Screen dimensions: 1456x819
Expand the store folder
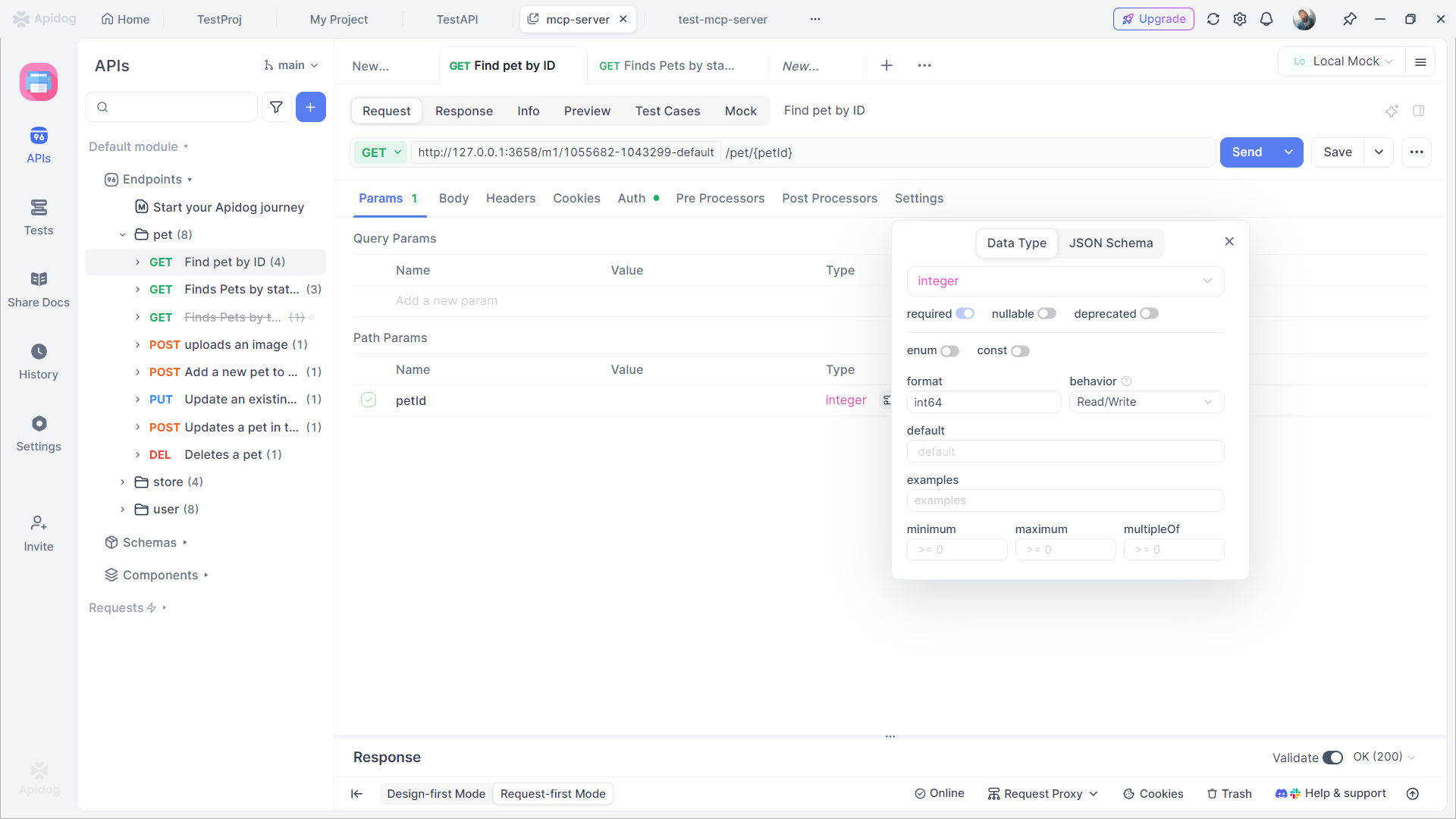(122, 482)
